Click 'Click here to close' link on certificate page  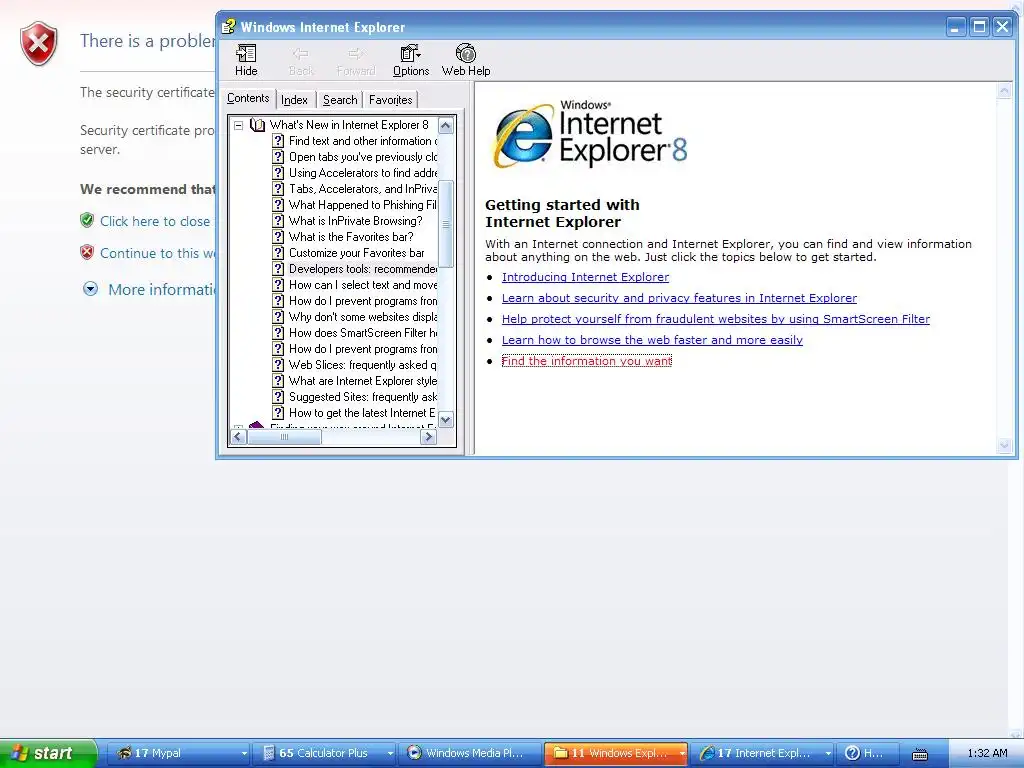coord(155,221)
